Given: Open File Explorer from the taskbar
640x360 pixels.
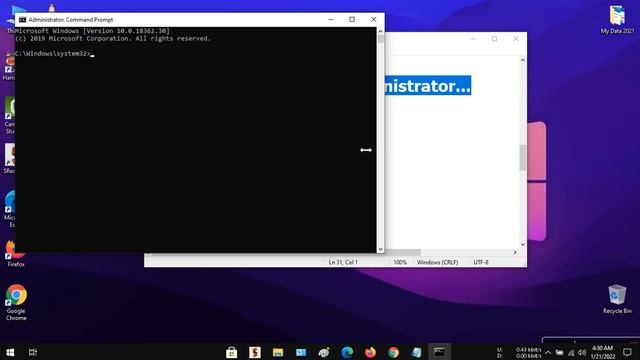Looking at the screenshot, I should tap(278, 352).
